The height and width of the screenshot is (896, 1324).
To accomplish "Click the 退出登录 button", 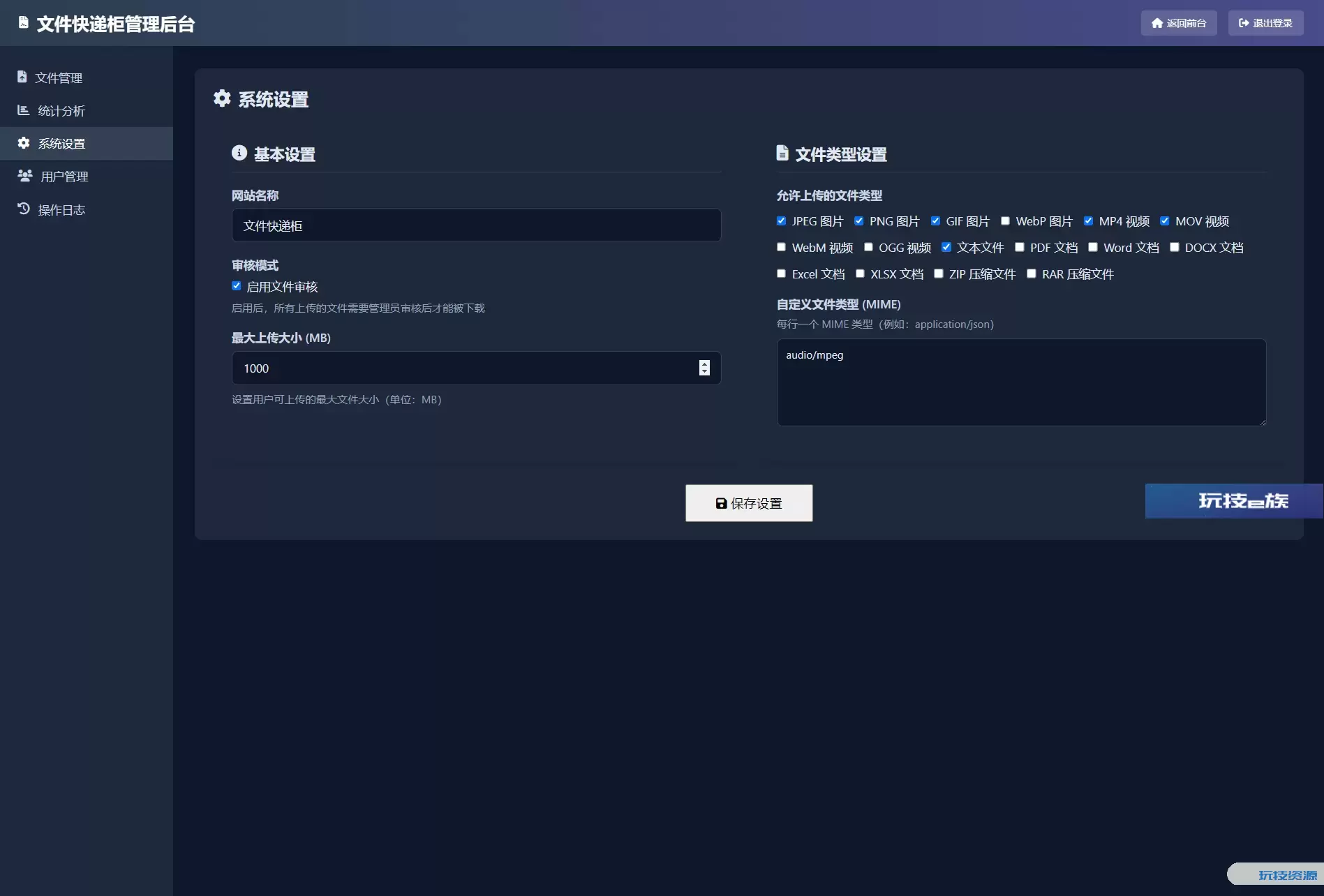I will [x=1265, y=23].
